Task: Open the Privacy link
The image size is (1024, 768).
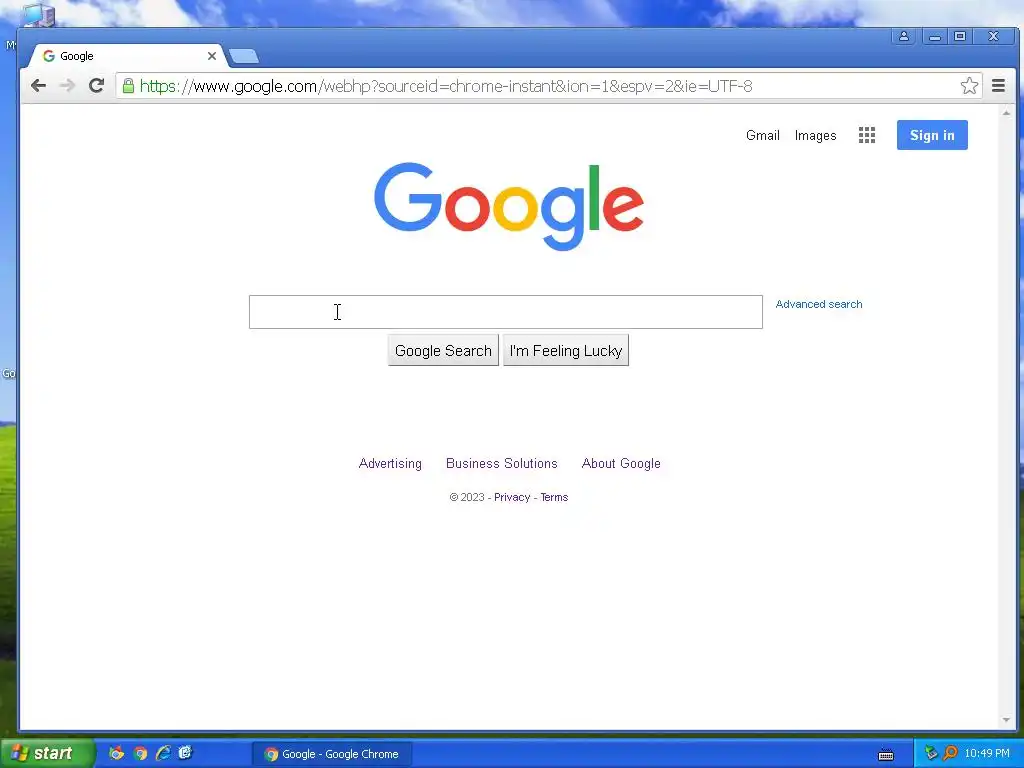Action: point(512,497)
